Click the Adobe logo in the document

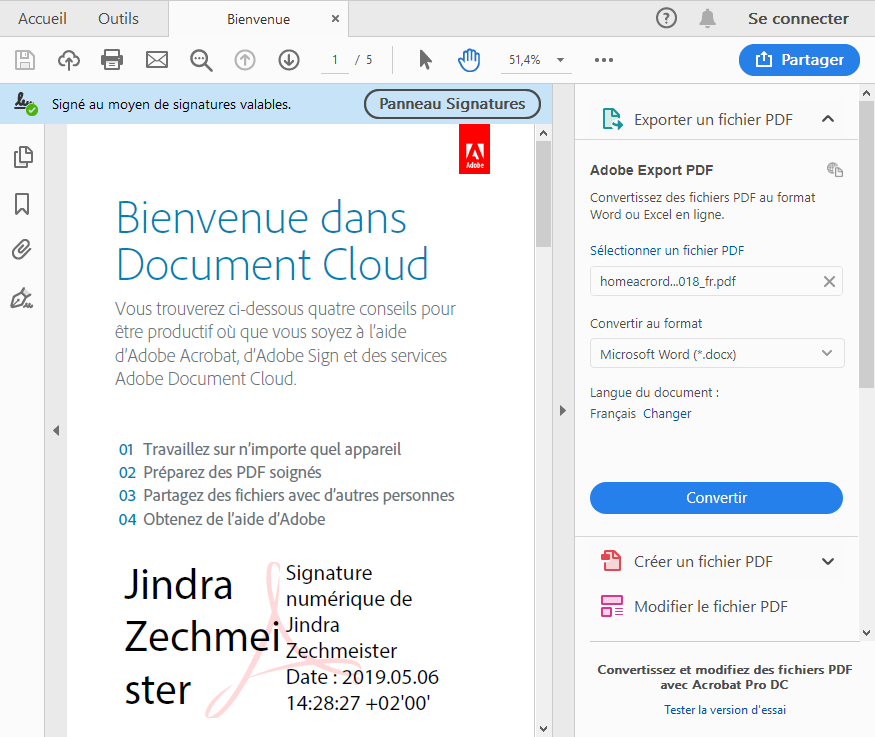474,149
